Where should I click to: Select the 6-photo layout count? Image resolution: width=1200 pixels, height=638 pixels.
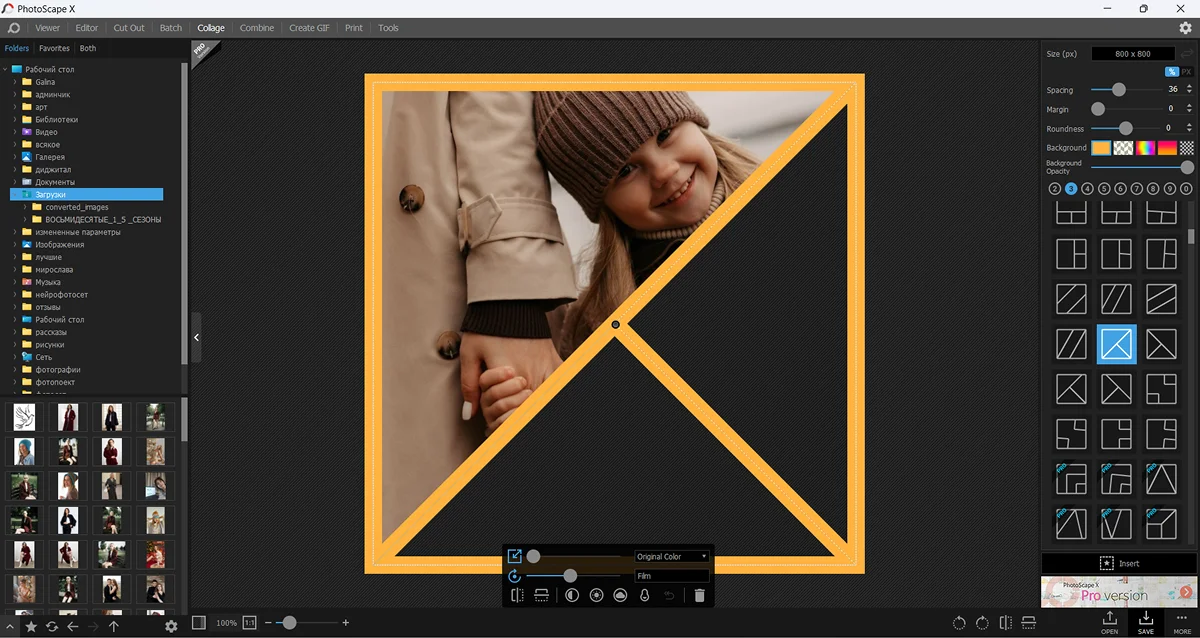(1121, 188)
